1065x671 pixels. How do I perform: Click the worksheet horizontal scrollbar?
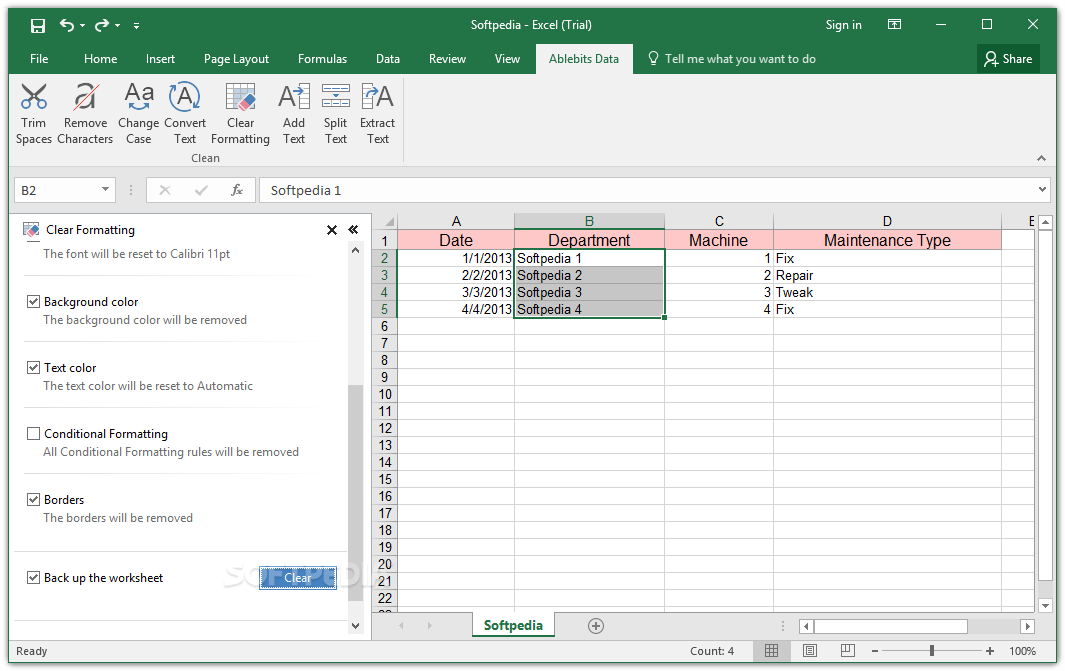tap(890, 626)
